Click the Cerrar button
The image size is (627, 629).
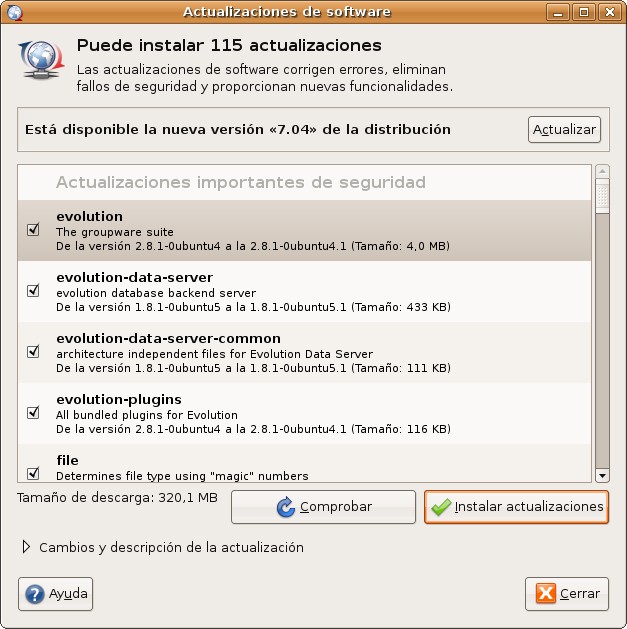point(567,594)
